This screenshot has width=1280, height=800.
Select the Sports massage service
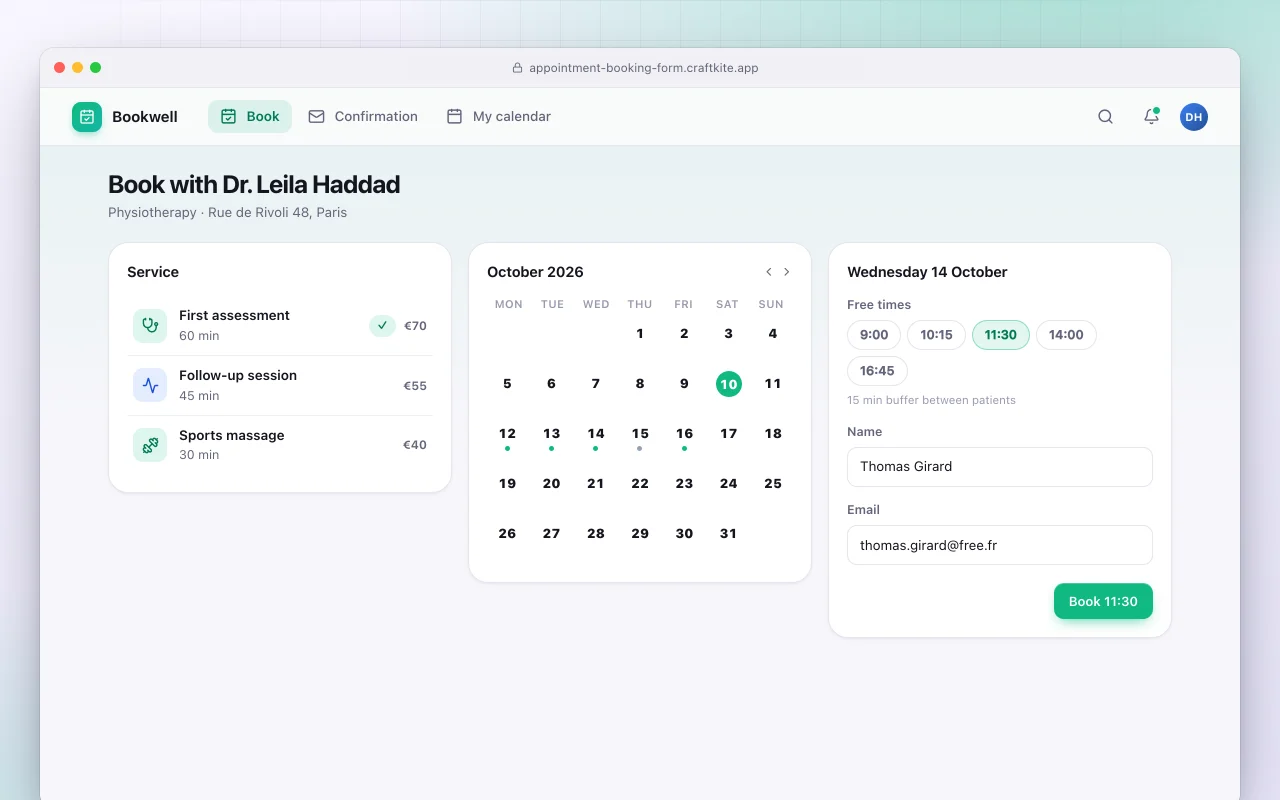[280, 445]
